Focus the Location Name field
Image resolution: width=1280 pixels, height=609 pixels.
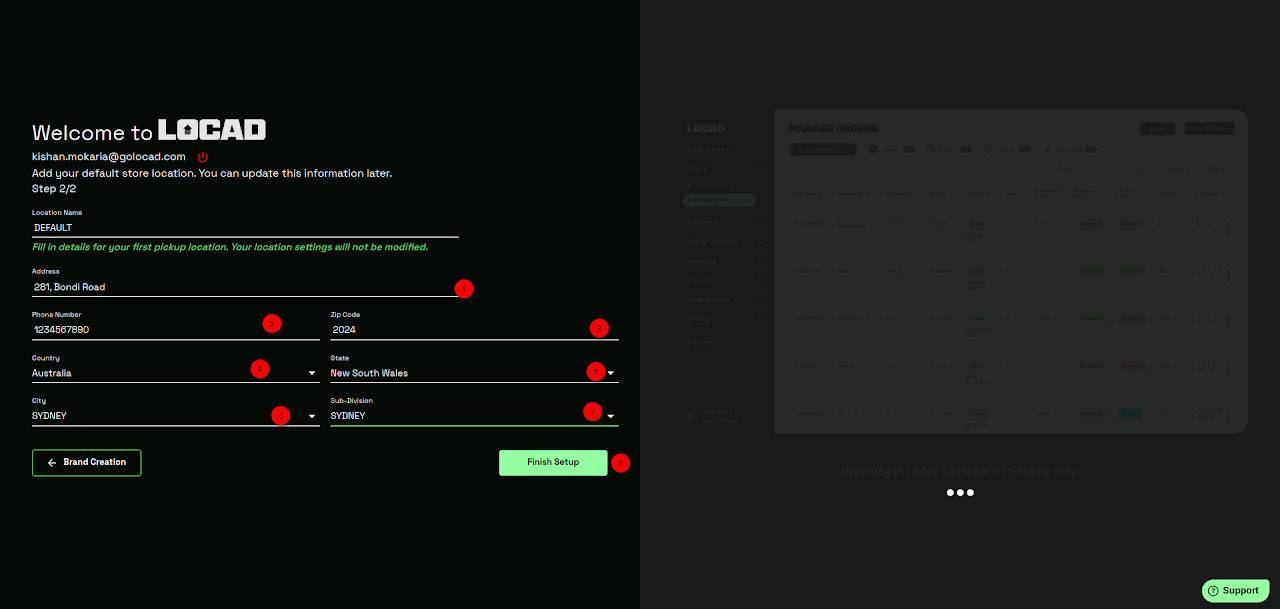tap(245, 228)
